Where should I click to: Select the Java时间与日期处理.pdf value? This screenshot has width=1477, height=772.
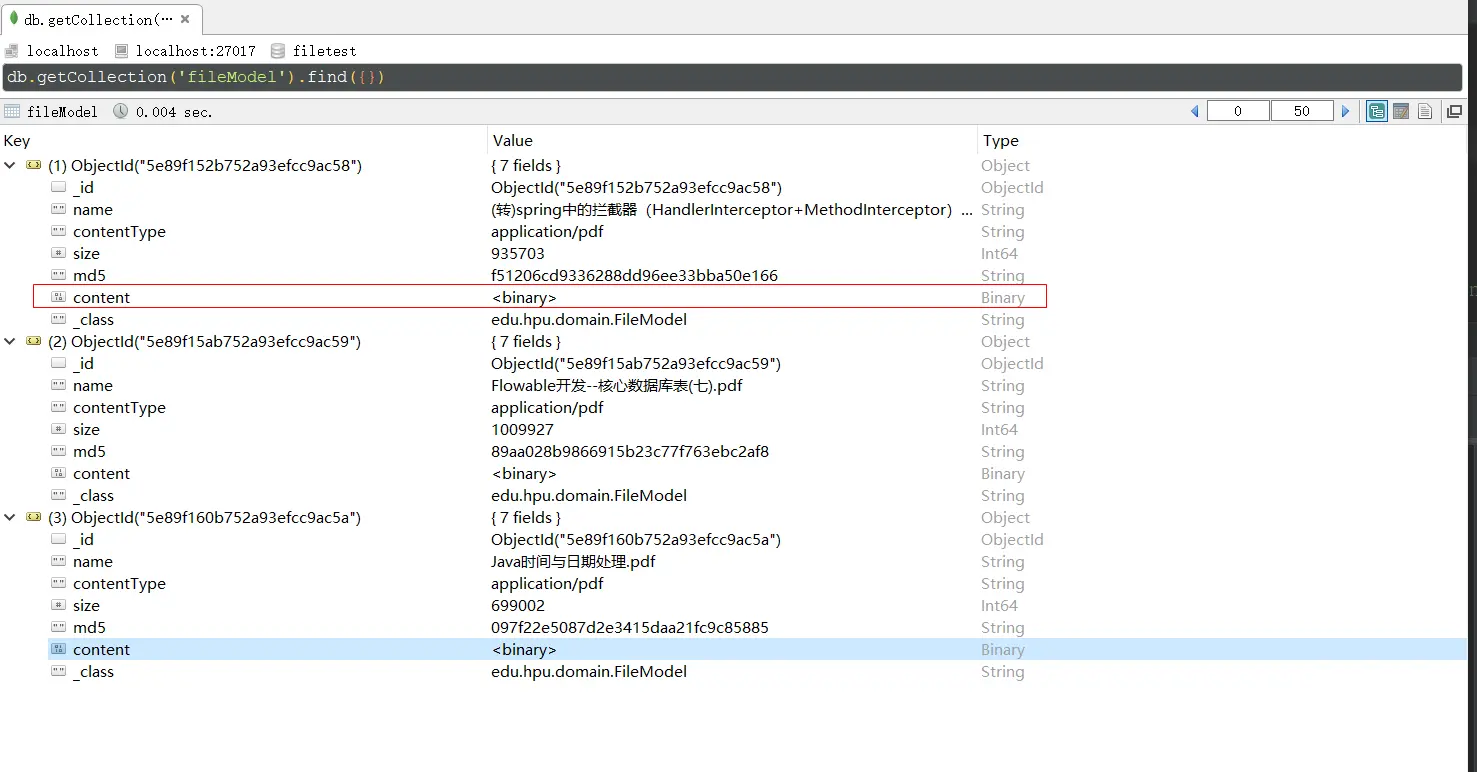click(573, 562)
